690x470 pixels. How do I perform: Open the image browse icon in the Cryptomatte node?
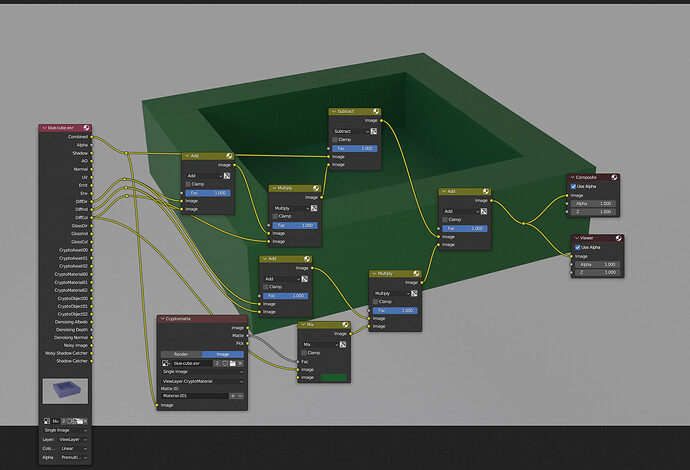click(x=166, y=364)
